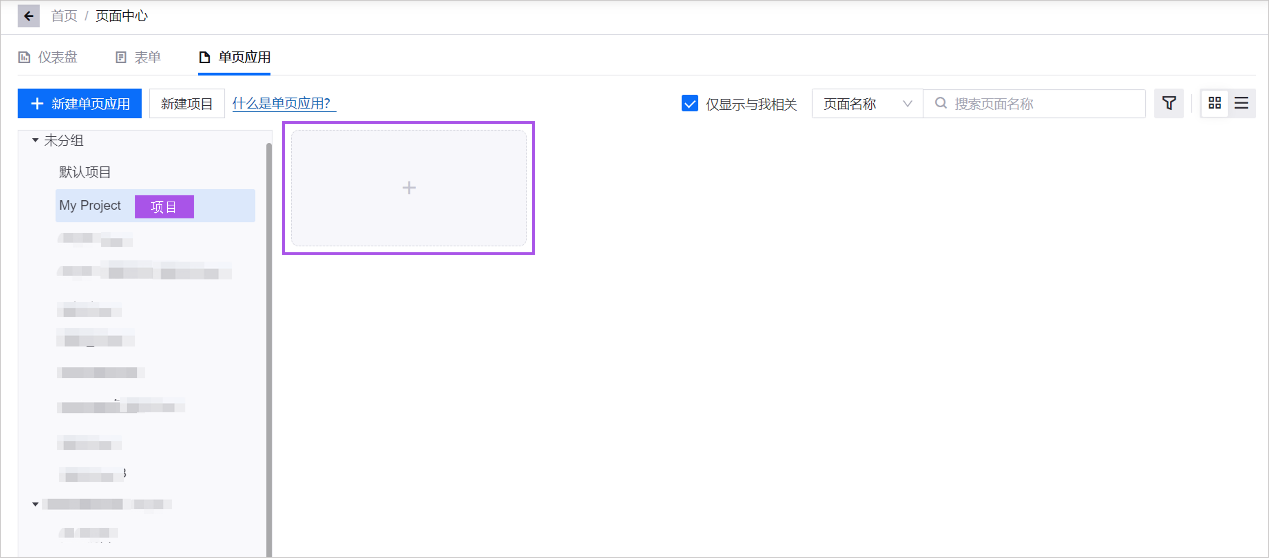Viewport: 1269px width, 558px height.
Task: Click the back arrow icon
Action: 29,16
